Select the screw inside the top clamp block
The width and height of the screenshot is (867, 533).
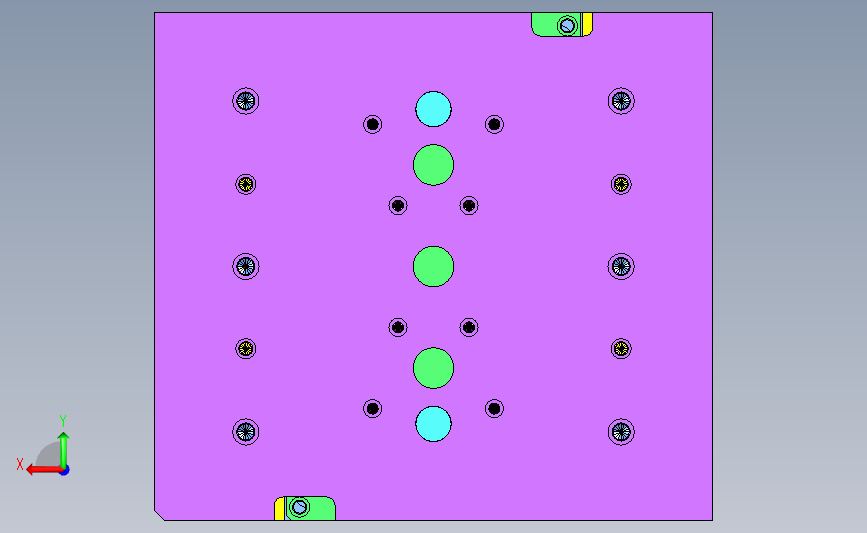click(x=567, y=25)
